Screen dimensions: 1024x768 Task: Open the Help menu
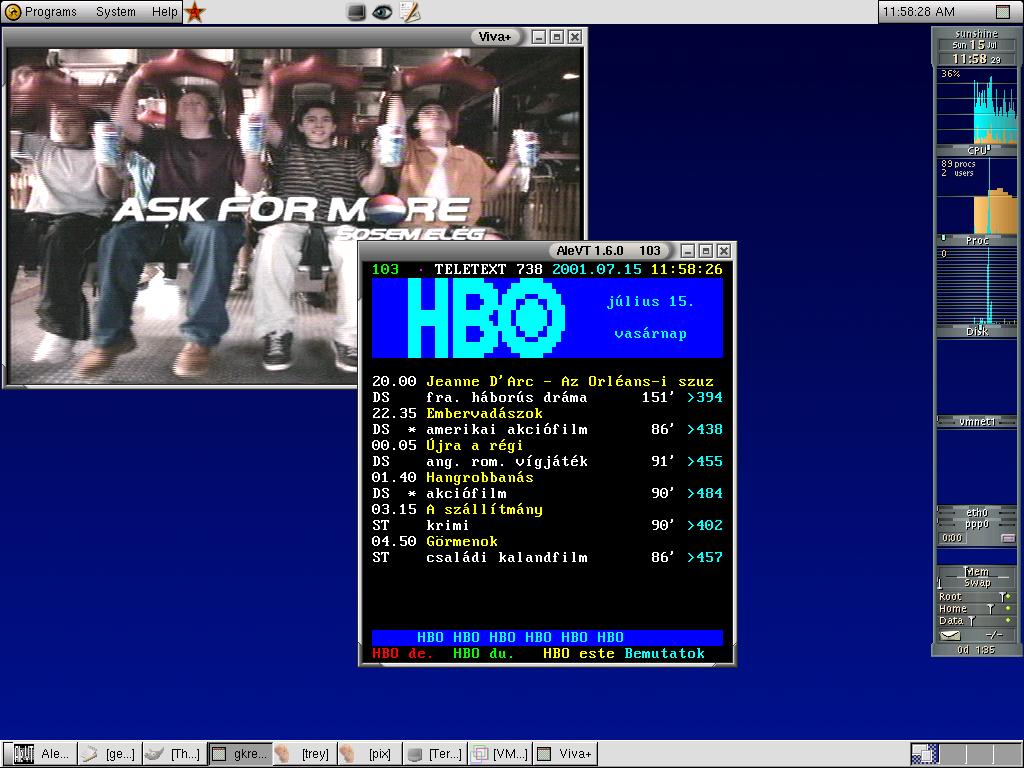point(164,12)
